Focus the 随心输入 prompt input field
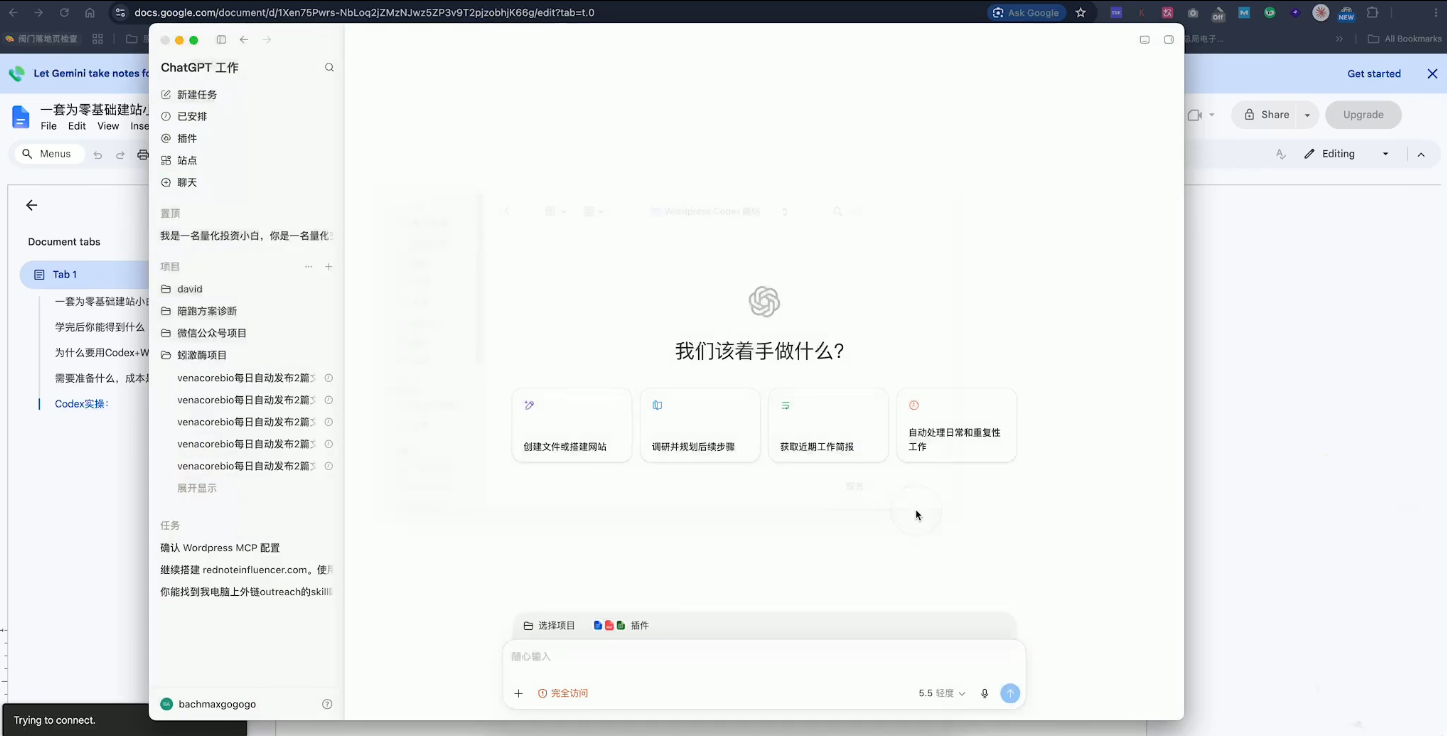 [x=764, y=657]
